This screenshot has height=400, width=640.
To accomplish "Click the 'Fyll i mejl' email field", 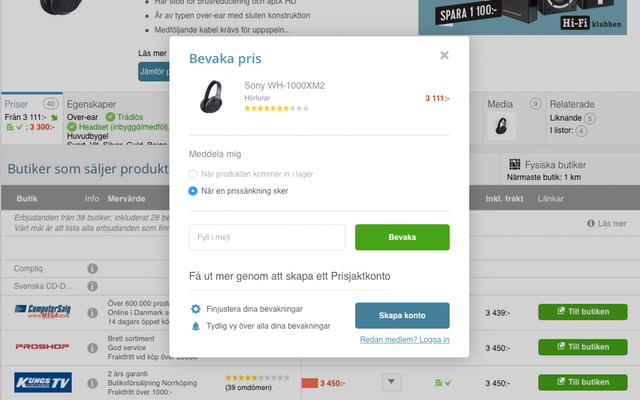I will pyautogui.click(x=267, y=237).
